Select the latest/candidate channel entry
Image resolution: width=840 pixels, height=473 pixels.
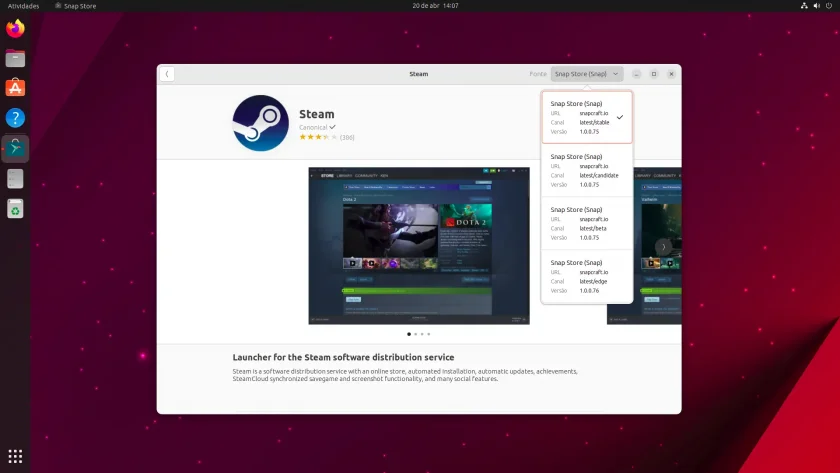coord(587,170)
